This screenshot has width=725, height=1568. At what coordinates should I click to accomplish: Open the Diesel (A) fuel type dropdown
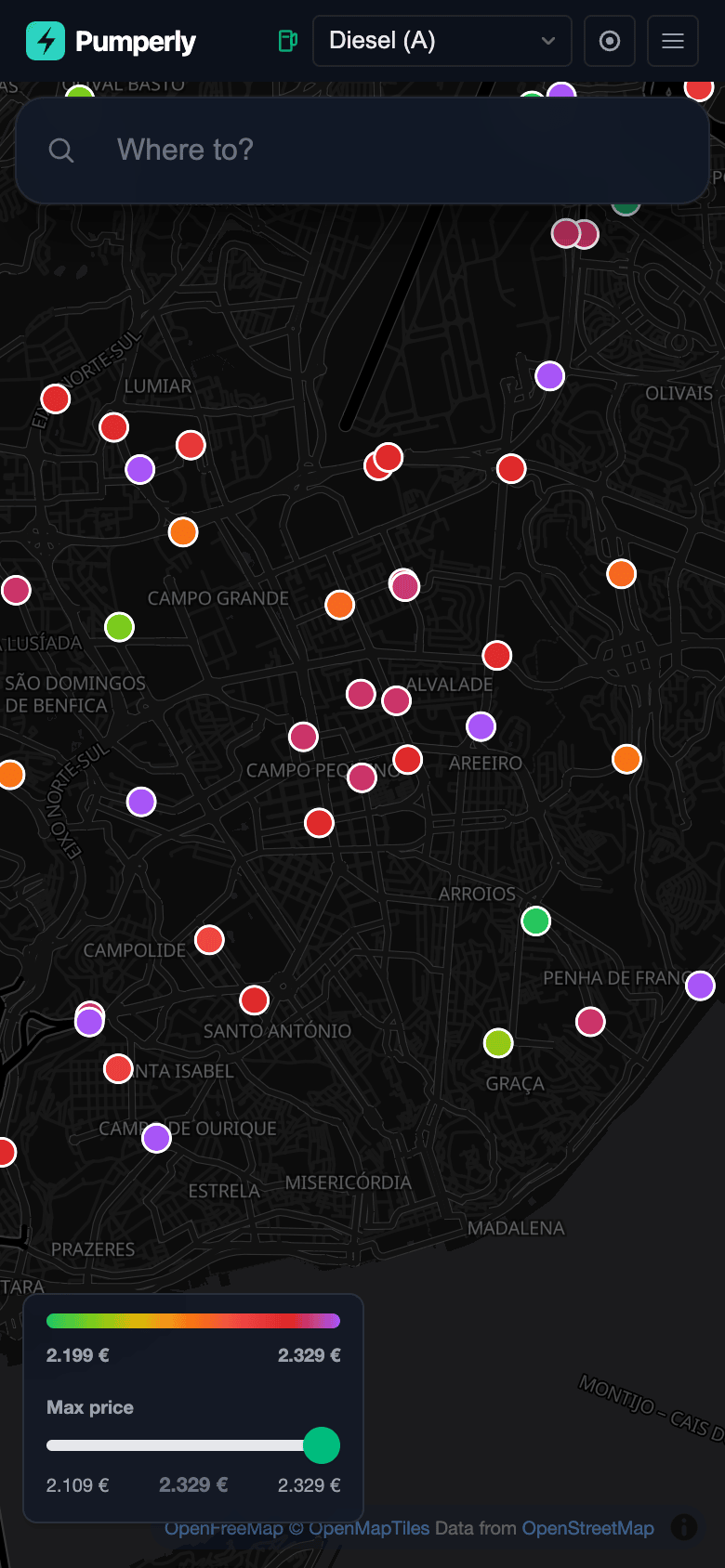coord(442,41)
